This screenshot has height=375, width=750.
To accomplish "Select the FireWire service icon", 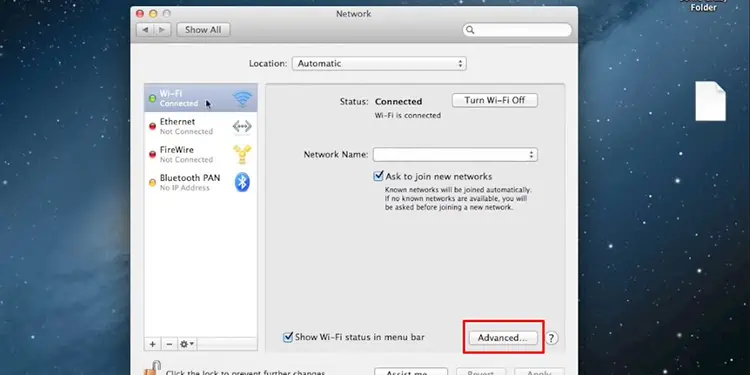I will coord(242,154).
